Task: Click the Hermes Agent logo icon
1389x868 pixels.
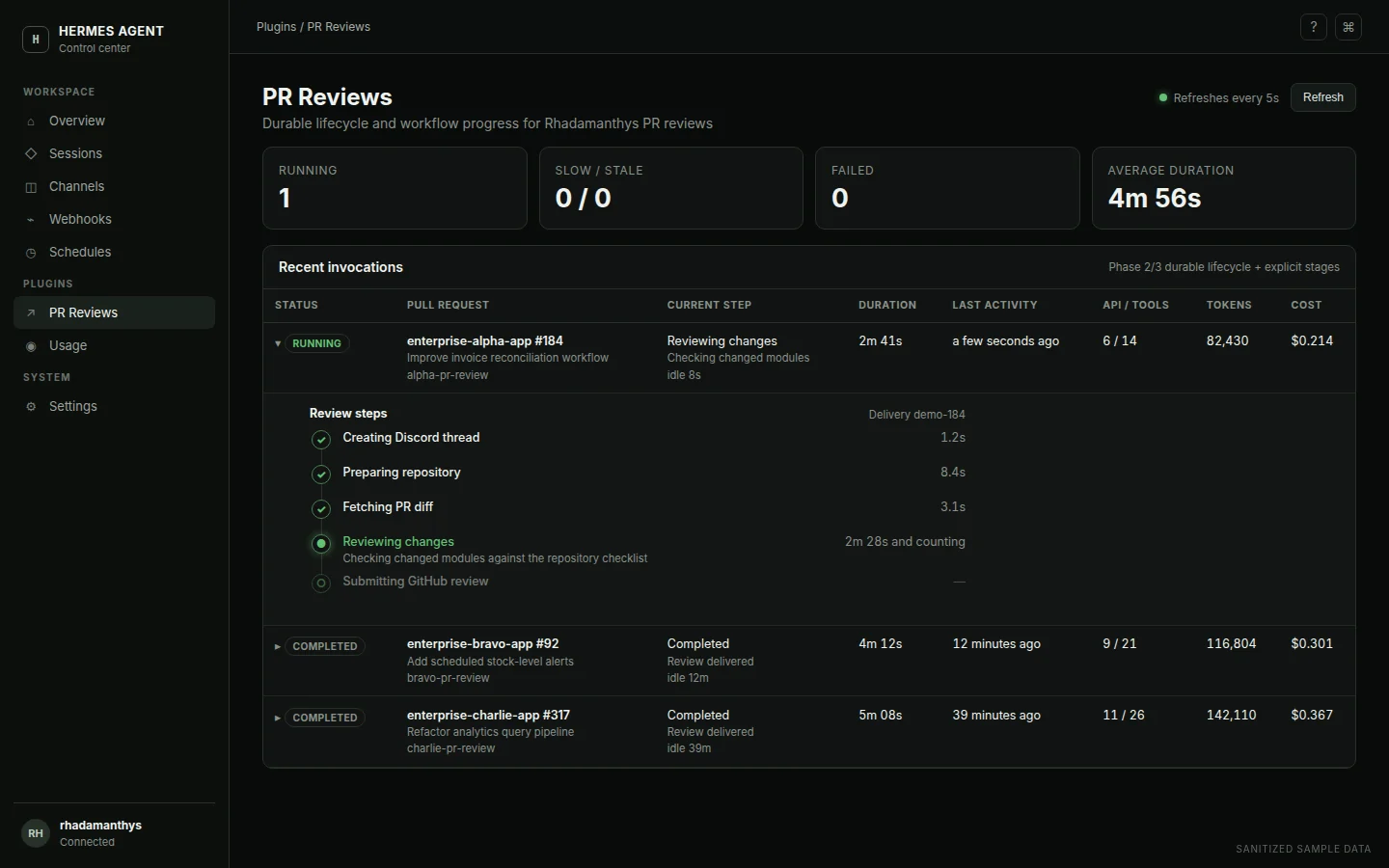Action: coord(36,39)
